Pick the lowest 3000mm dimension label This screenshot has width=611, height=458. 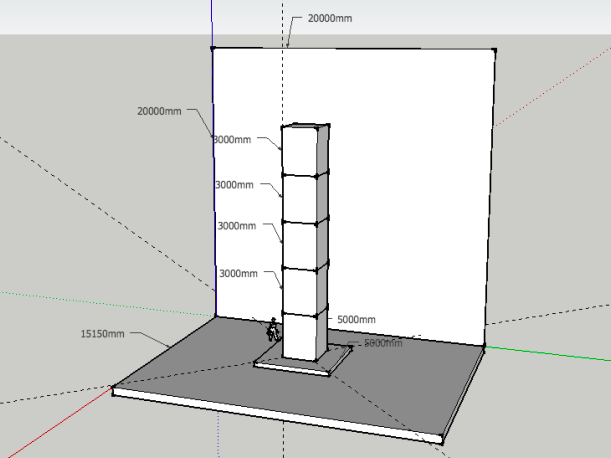point(238,273)
